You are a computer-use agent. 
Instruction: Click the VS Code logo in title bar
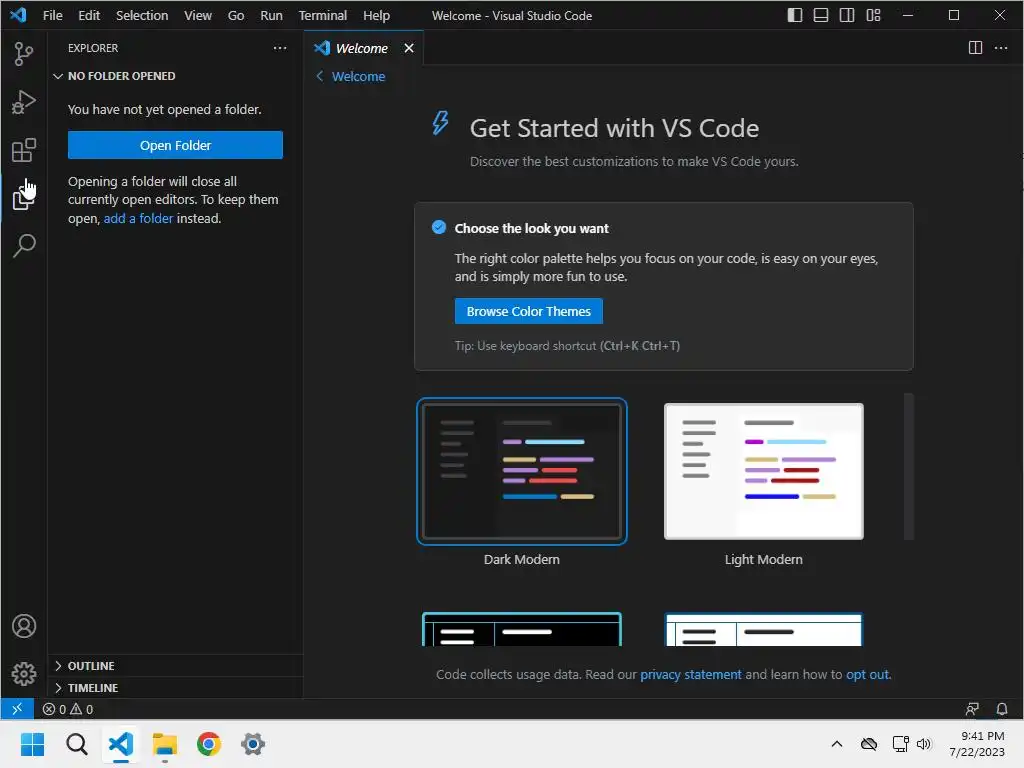point(18,14)
